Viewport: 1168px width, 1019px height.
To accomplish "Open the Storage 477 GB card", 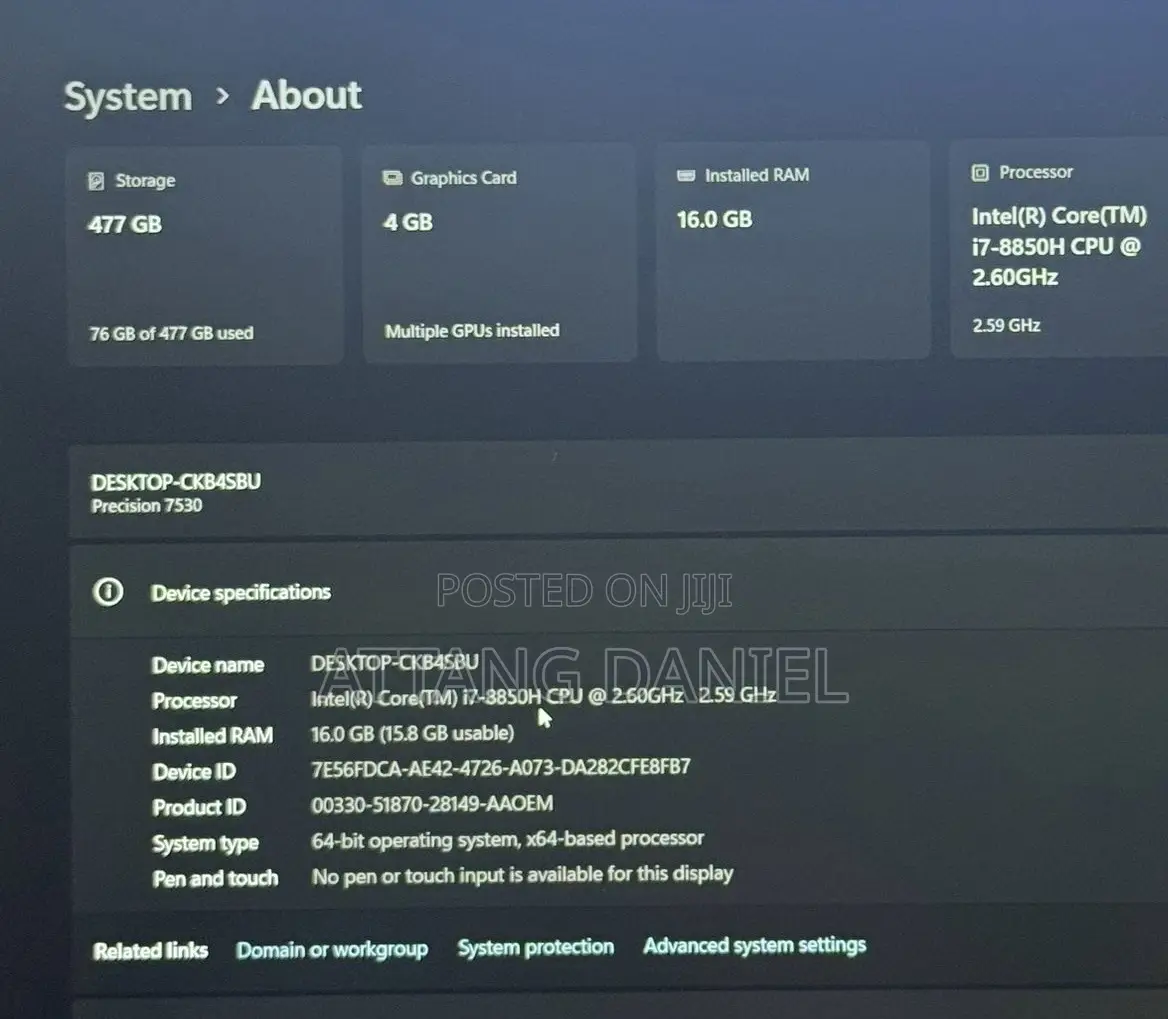I will coord(205,255).
